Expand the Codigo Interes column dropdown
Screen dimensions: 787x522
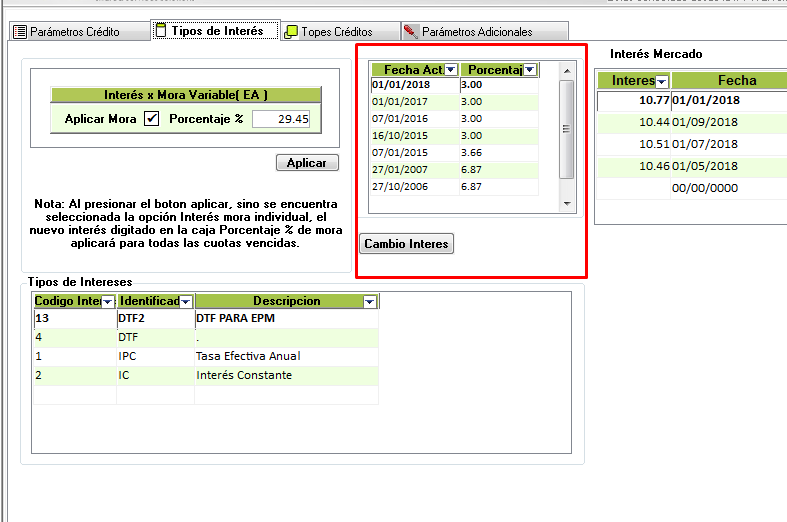point(108,301)
